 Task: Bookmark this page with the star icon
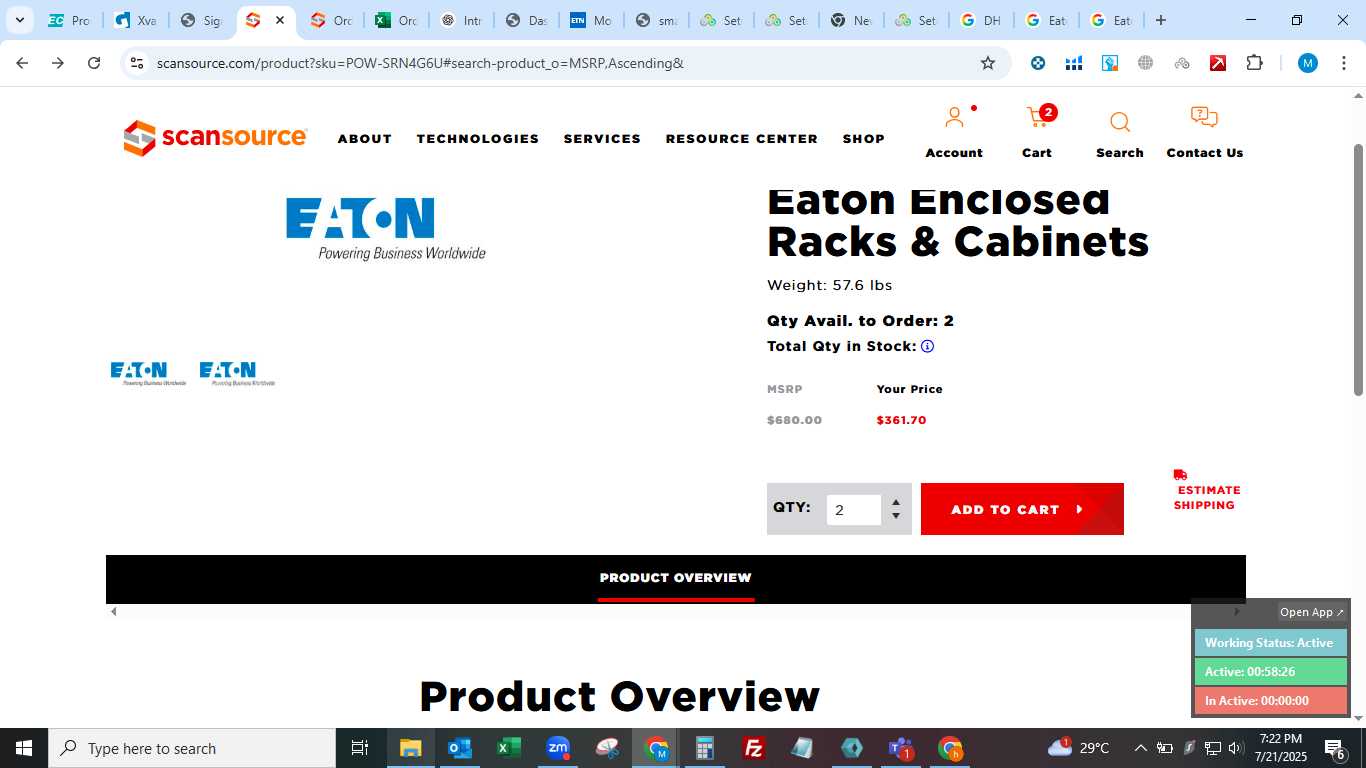988,63
